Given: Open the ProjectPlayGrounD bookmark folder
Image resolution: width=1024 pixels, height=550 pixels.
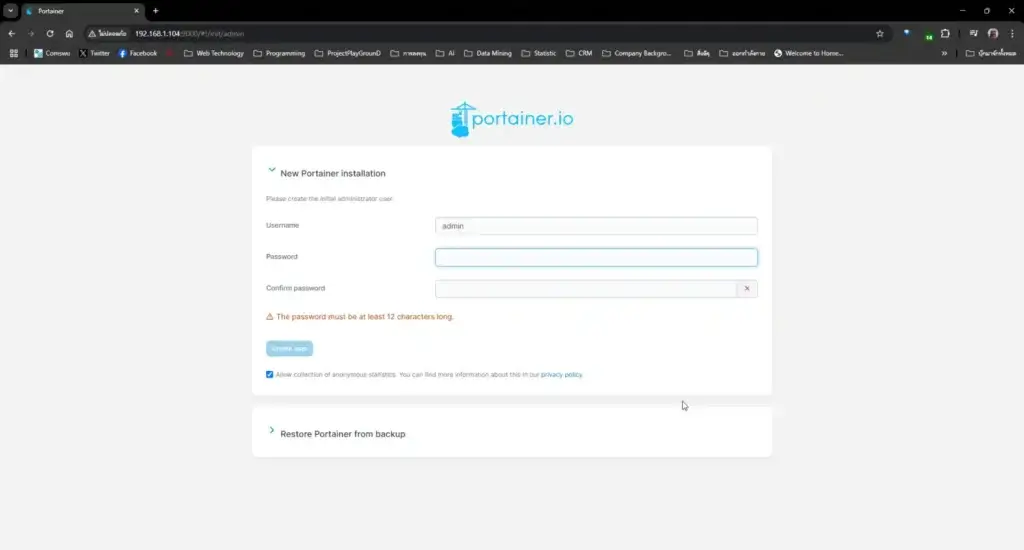Looking at the screenshot, I should point(347,54).
